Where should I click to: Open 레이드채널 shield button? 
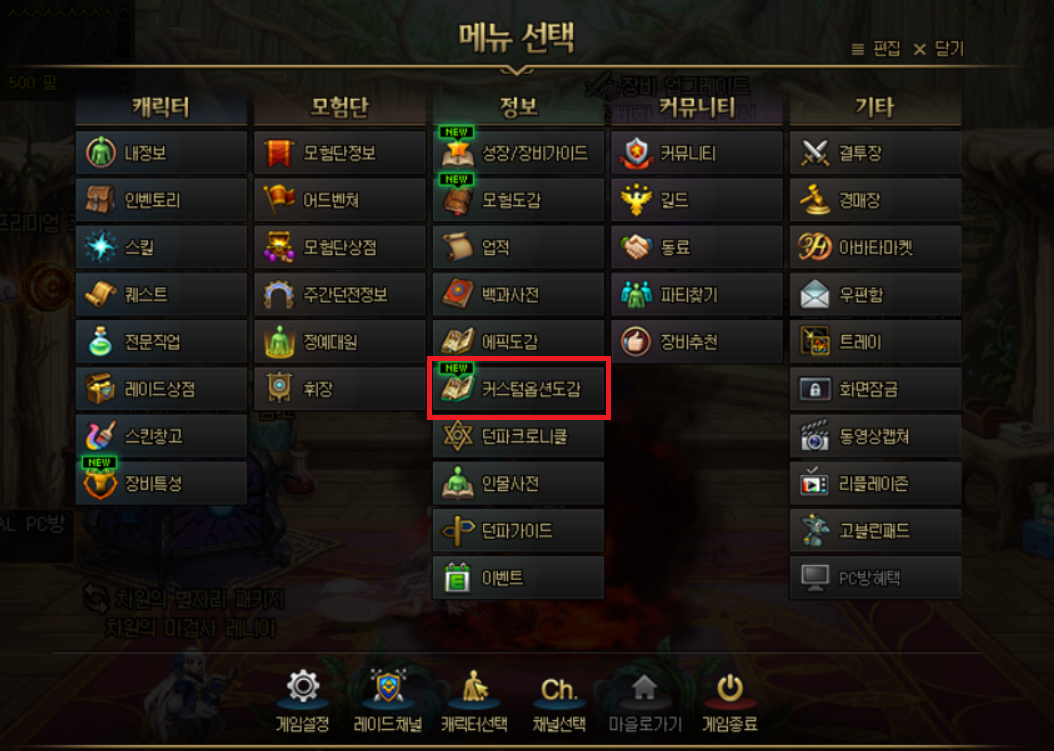click(x=388, y=701)
